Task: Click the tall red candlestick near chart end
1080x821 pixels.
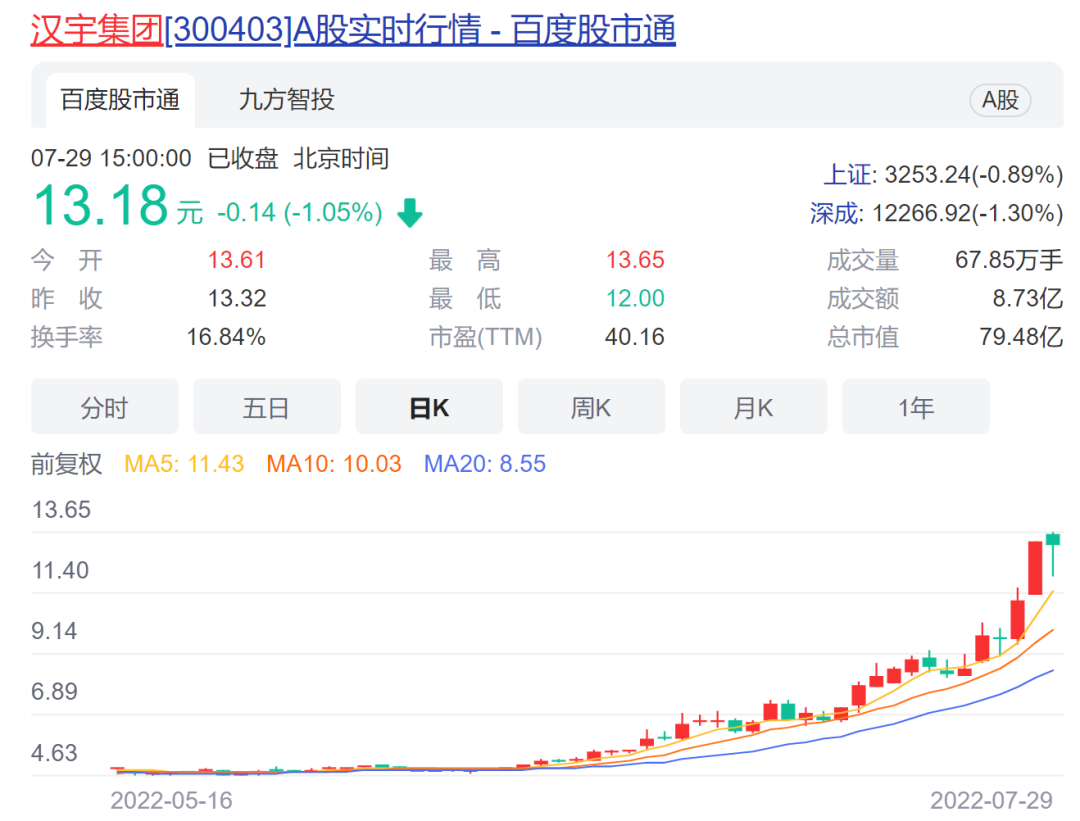Action: [x=1036, y=567]
